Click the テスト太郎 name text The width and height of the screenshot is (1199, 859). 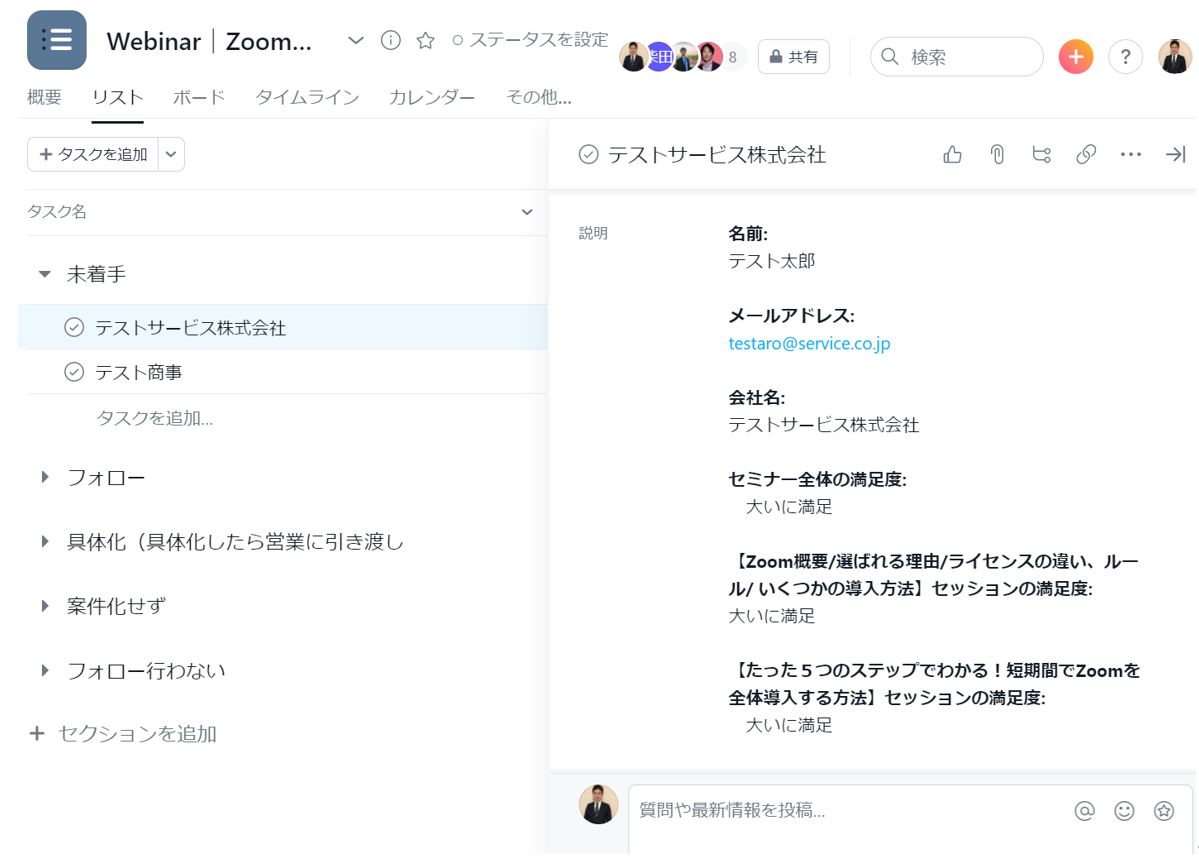(x=772, y=261)
